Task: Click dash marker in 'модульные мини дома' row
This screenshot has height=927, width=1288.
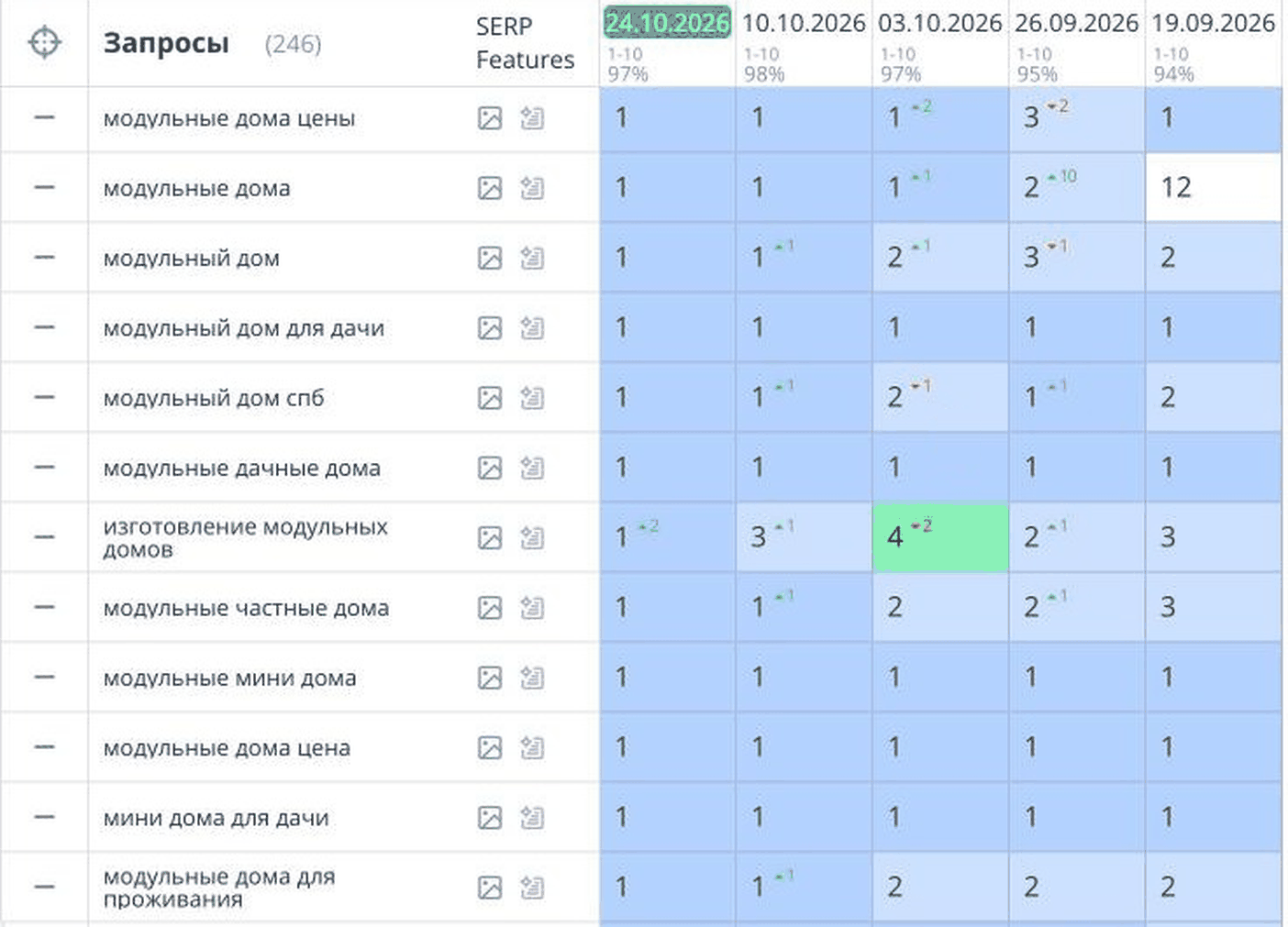Action: pos(44,677)
